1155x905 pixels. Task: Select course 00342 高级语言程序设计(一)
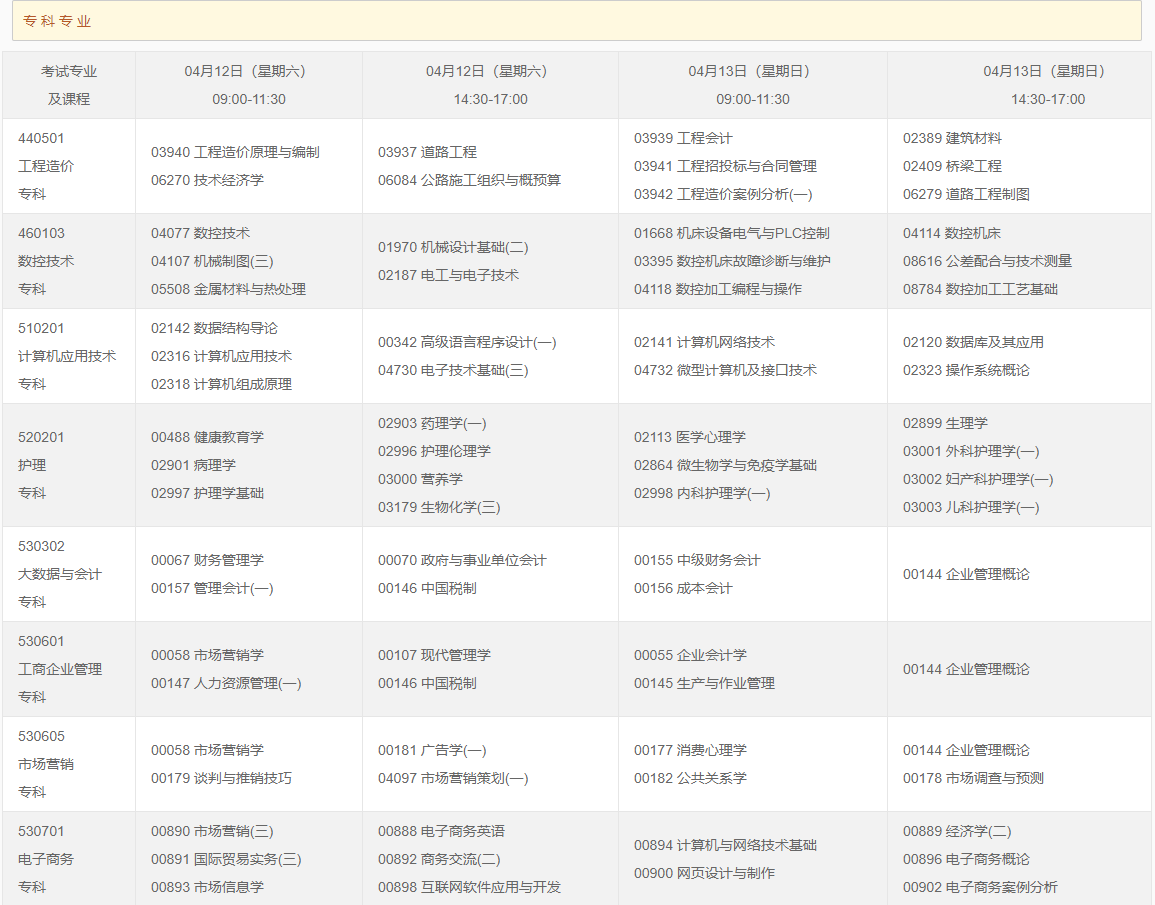click(467, 342)
